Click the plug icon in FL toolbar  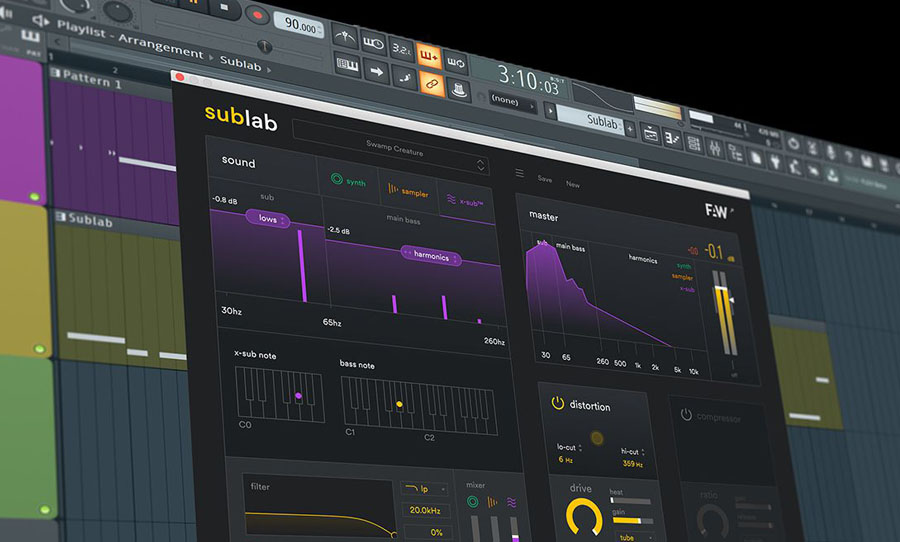(x=775, y=162)
